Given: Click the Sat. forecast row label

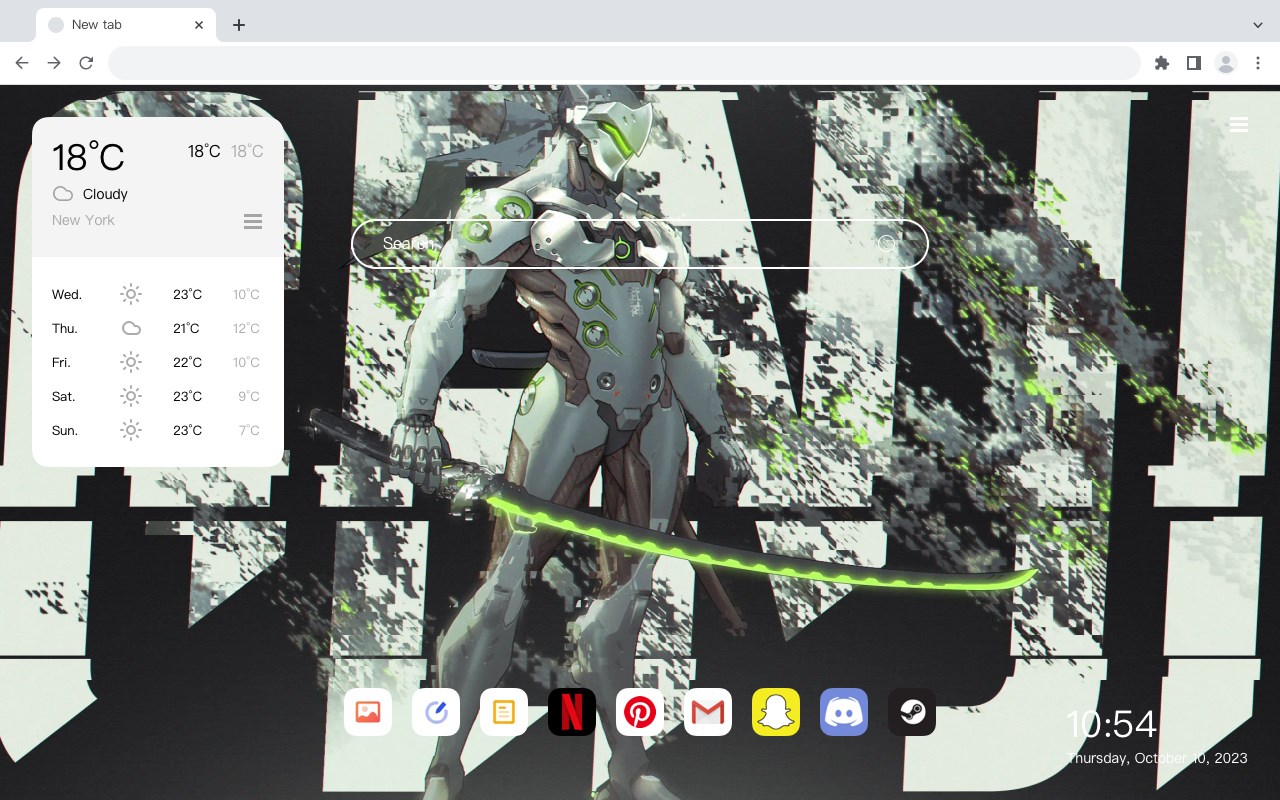Looking at the screenshot, I should (x=64, y=396).
